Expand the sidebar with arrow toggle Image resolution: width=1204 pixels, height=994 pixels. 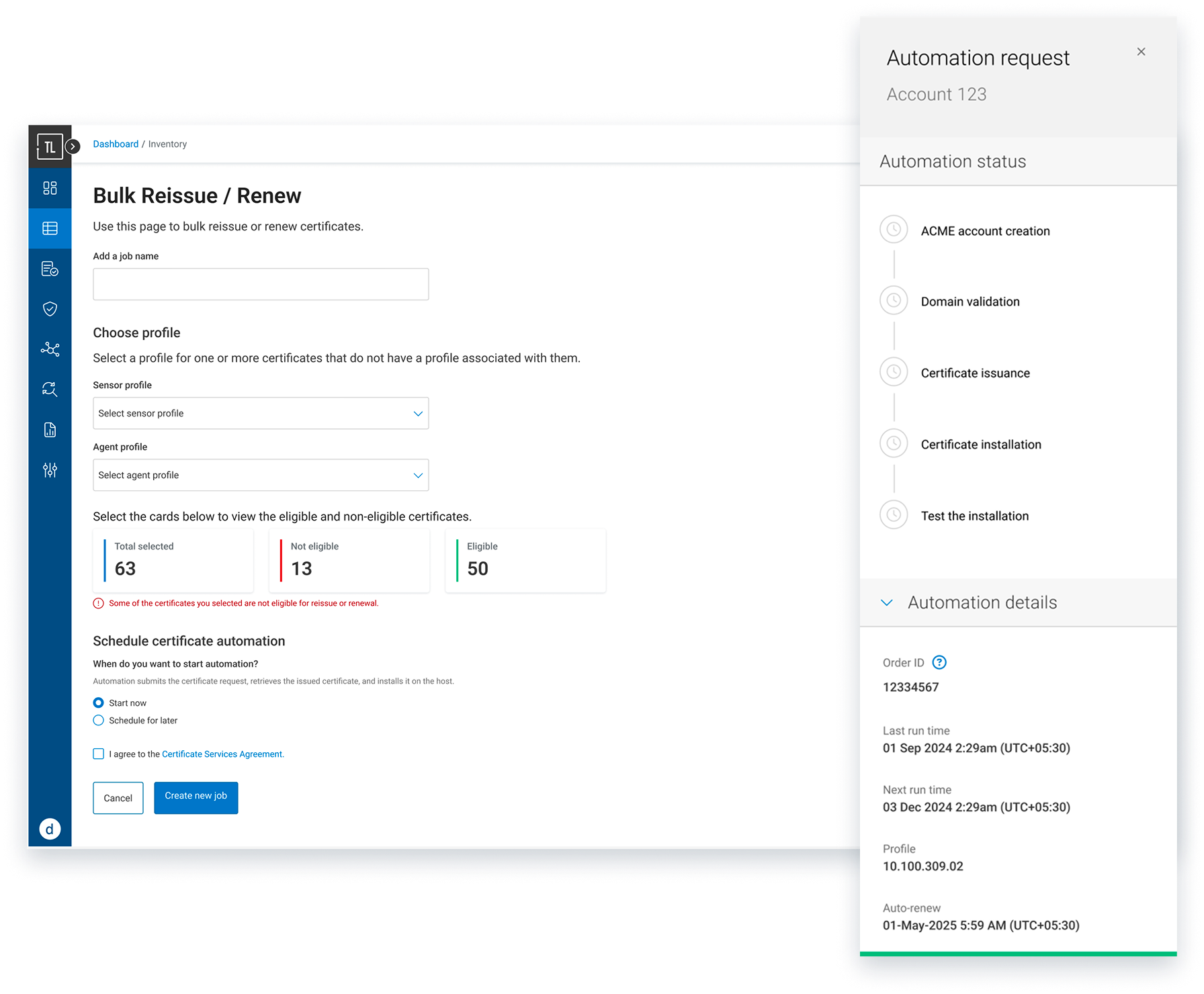coord(73,146)
